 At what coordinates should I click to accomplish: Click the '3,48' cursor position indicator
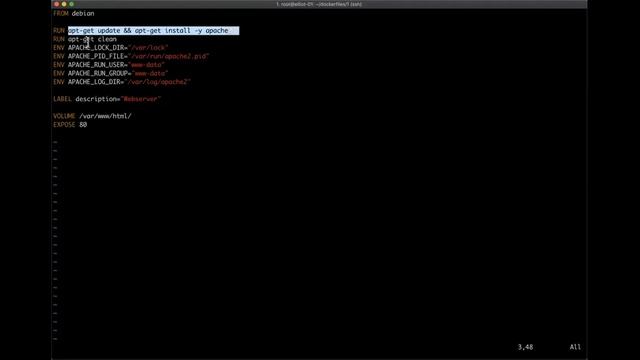525,347
